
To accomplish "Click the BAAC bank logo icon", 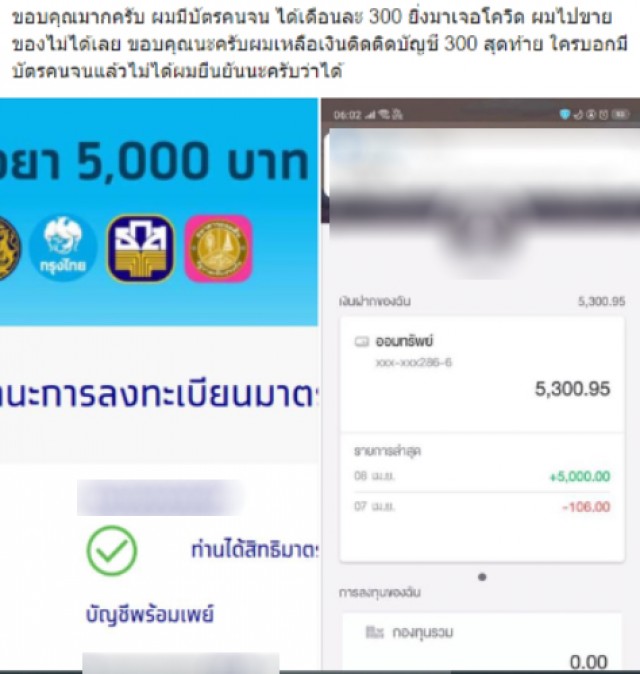I will (x=141, y=248).
